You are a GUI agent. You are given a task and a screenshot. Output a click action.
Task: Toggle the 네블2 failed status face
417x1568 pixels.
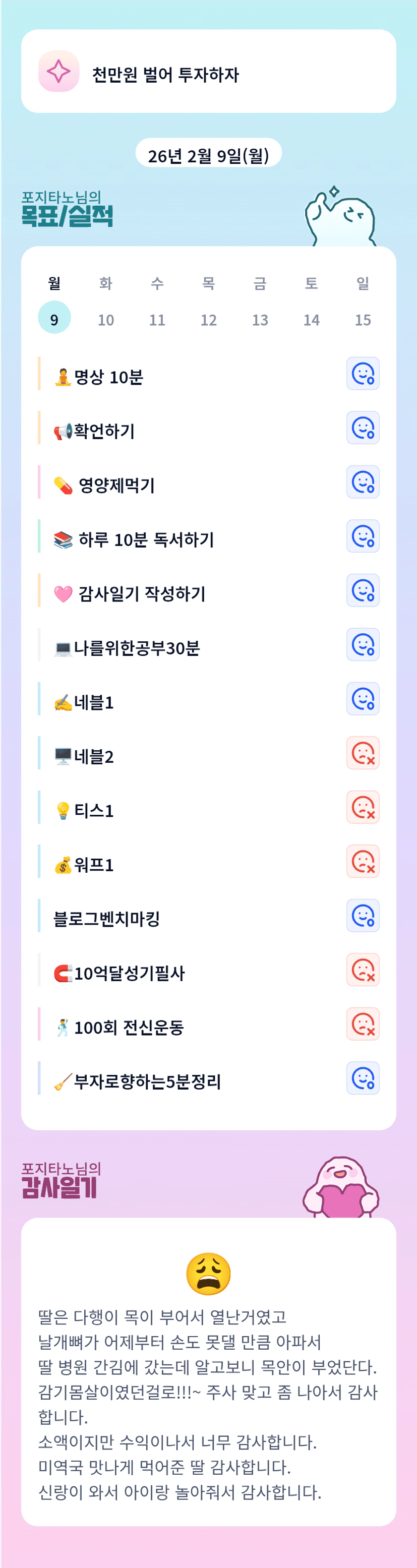pos(363,753)
